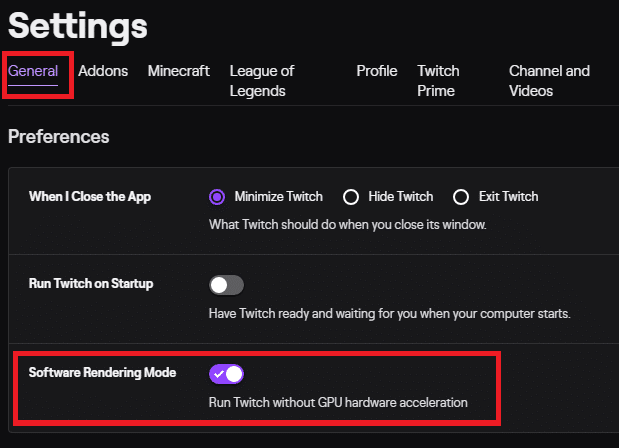The height and width of the screenshot is (448, 619).
Task: Click the "When I Close the App" label
Action: pos(90,196)
